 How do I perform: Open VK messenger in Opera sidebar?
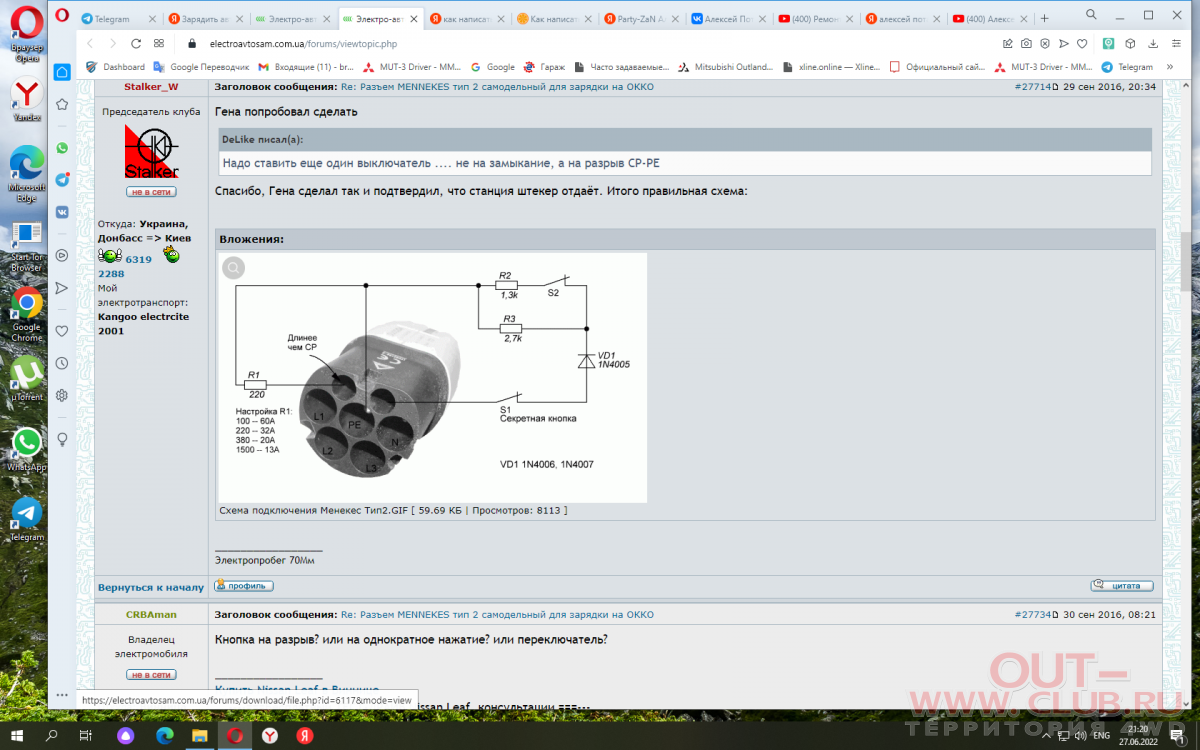62,212
